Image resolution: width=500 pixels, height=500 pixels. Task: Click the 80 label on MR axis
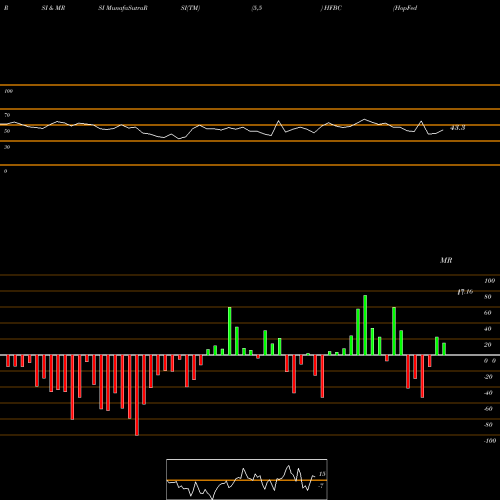[x=488, y=297]
